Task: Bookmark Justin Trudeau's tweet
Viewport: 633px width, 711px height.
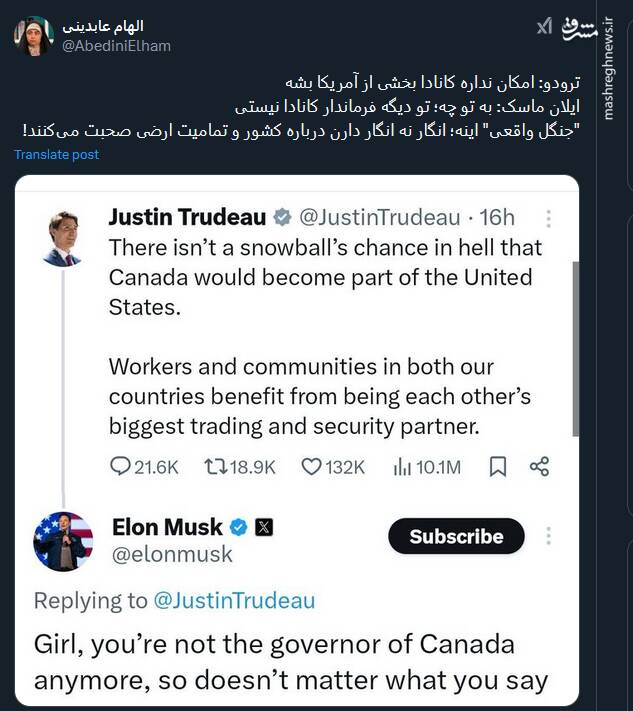Action: [497, 466]
